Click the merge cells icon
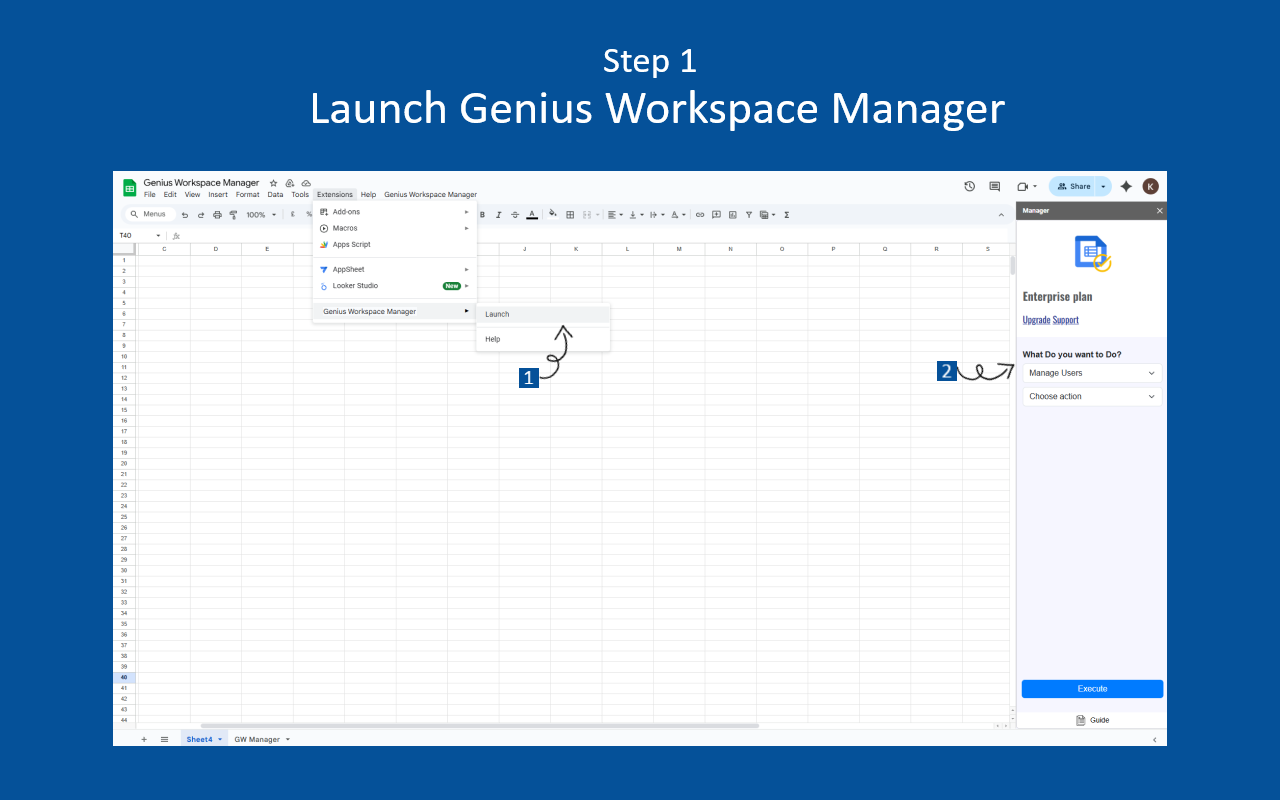1280x800 pixels. tap(587, 215)
